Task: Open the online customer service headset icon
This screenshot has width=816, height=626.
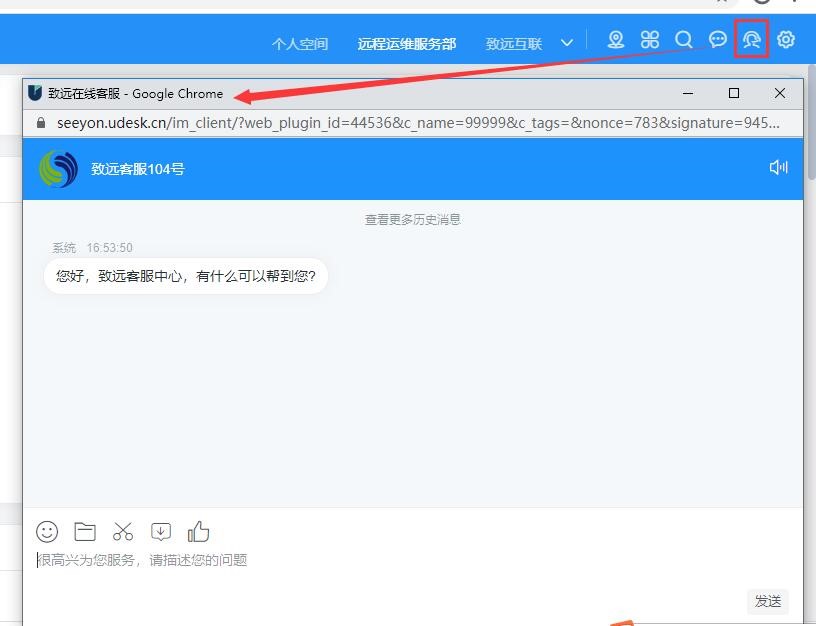Action: (751, 39)
